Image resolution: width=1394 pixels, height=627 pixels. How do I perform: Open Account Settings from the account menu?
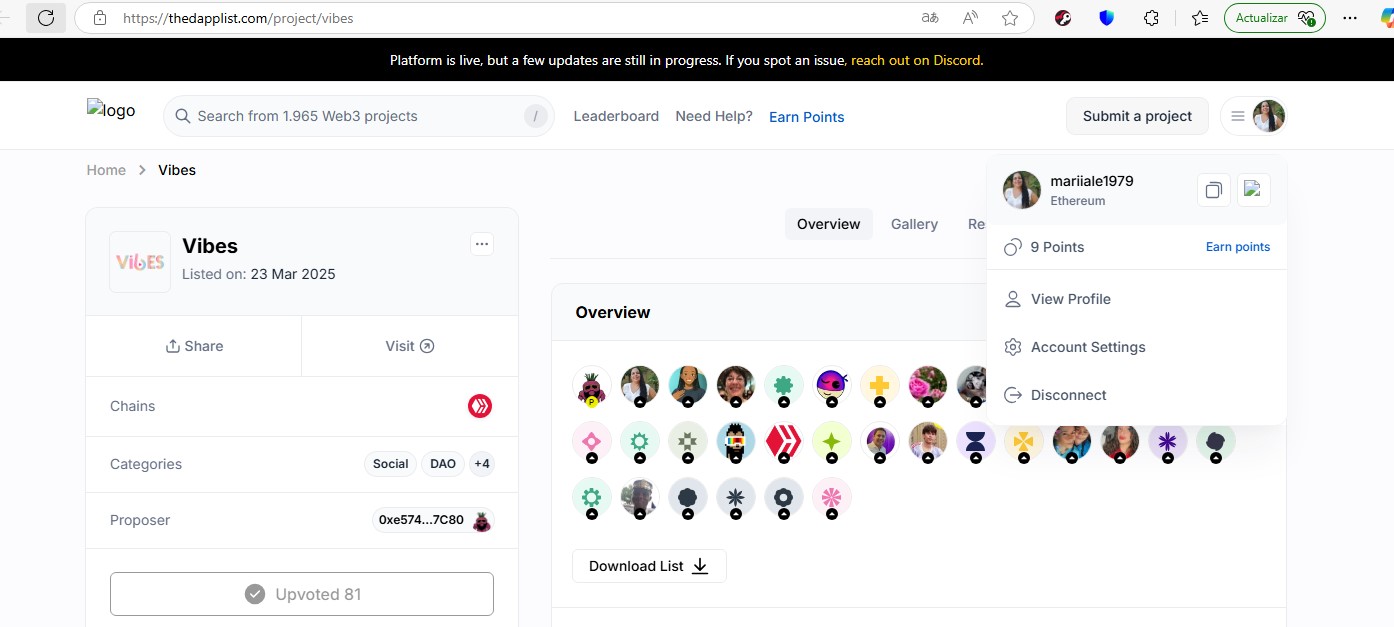click(1088, 347)
